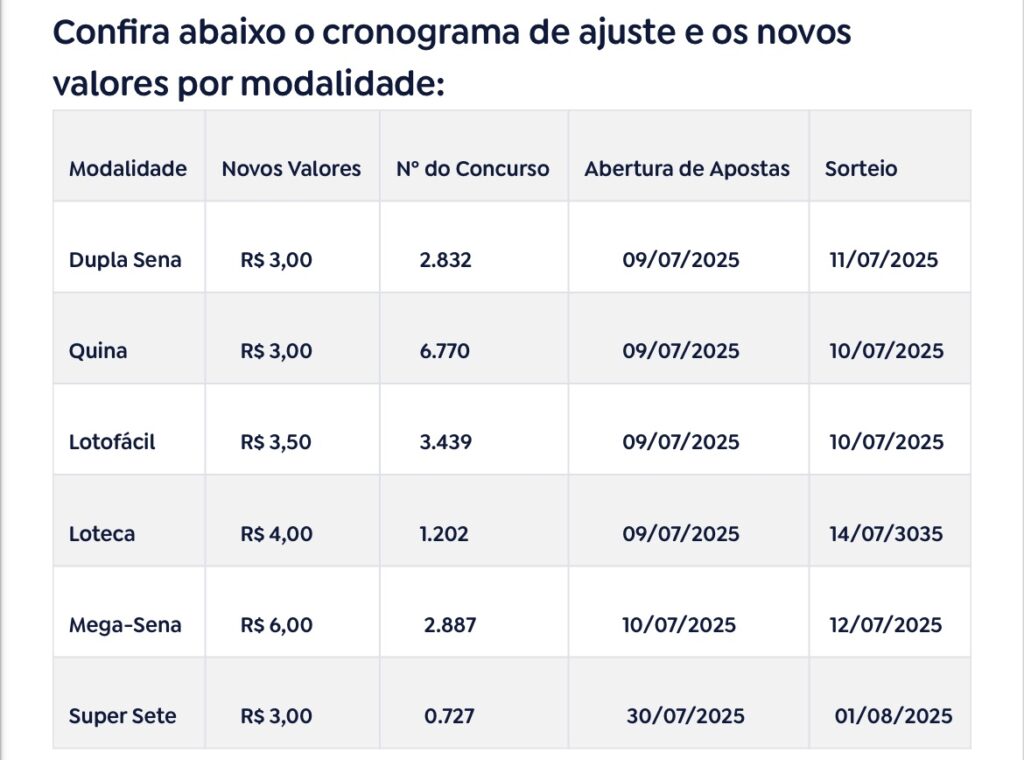Image resolution: width=1024 pixels, height=760 pixels.
Task: Click the Abertura de Apostas header
Action: pos(687,168)
